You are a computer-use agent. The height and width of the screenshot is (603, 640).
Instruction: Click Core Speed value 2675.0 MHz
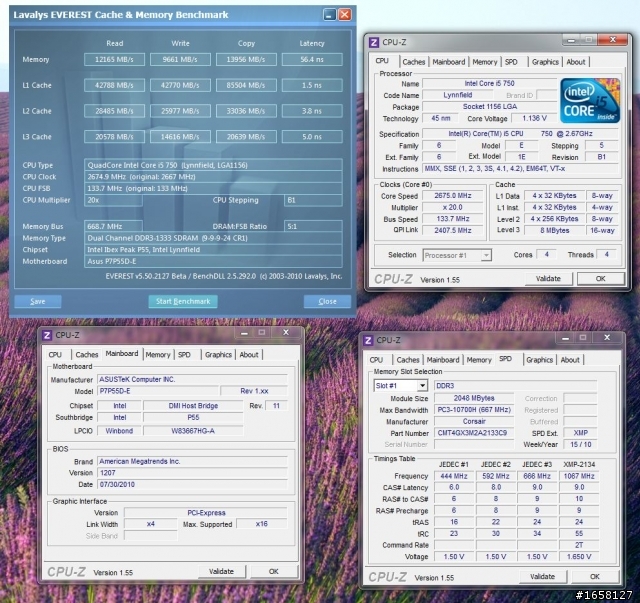[453, 196]
